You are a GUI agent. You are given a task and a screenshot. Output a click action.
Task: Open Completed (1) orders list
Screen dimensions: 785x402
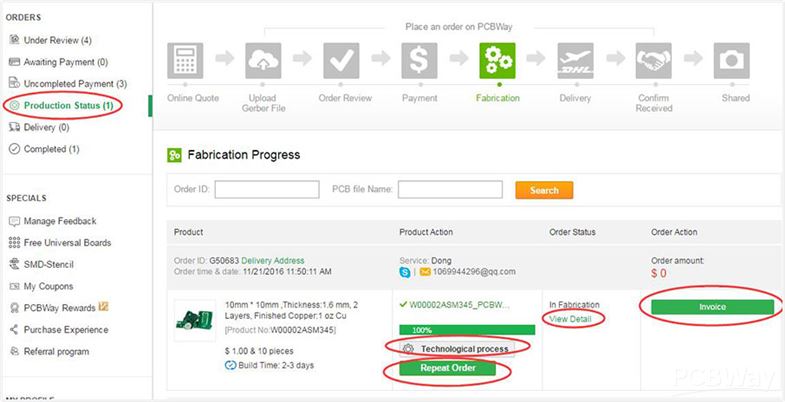(52, 149)
